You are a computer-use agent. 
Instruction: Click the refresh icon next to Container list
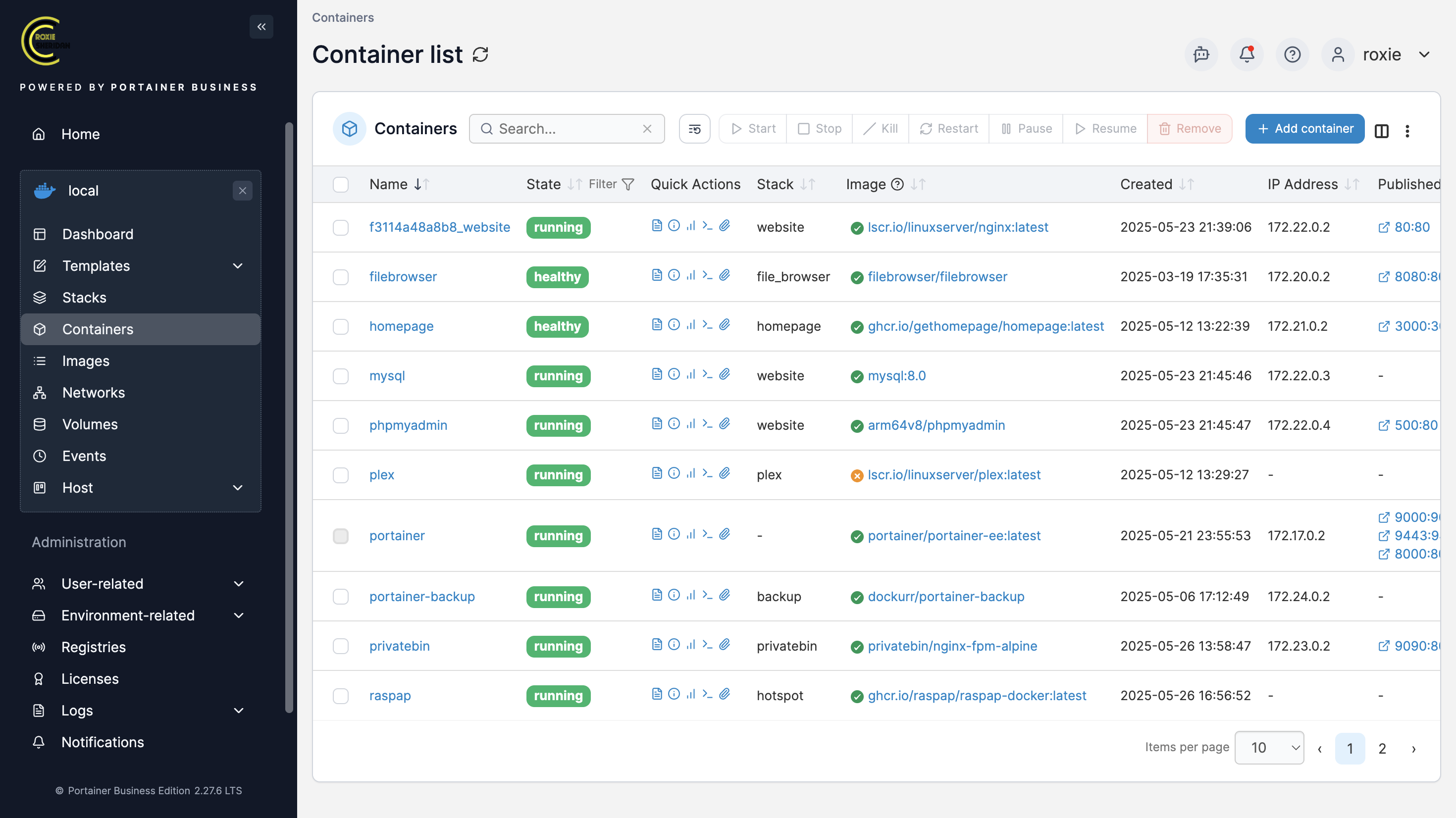(480, 55)
